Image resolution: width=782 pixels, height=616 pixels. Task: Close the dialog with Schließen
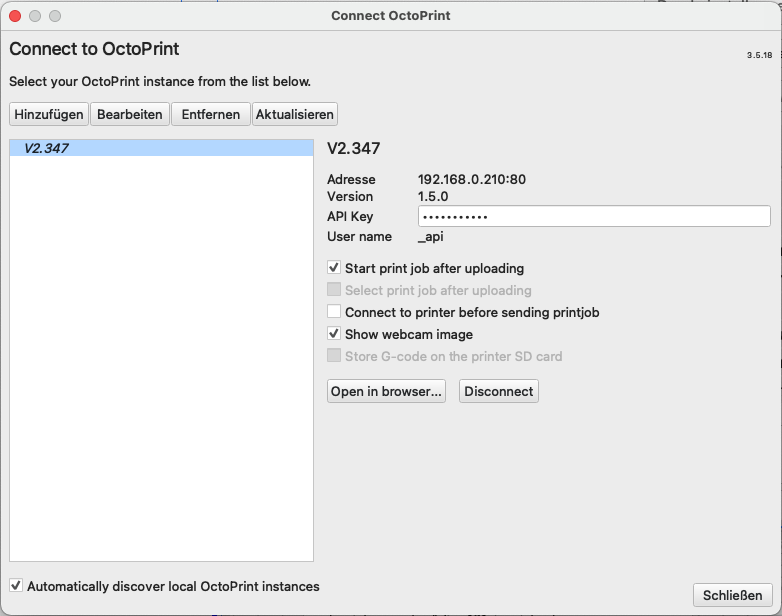732,595
